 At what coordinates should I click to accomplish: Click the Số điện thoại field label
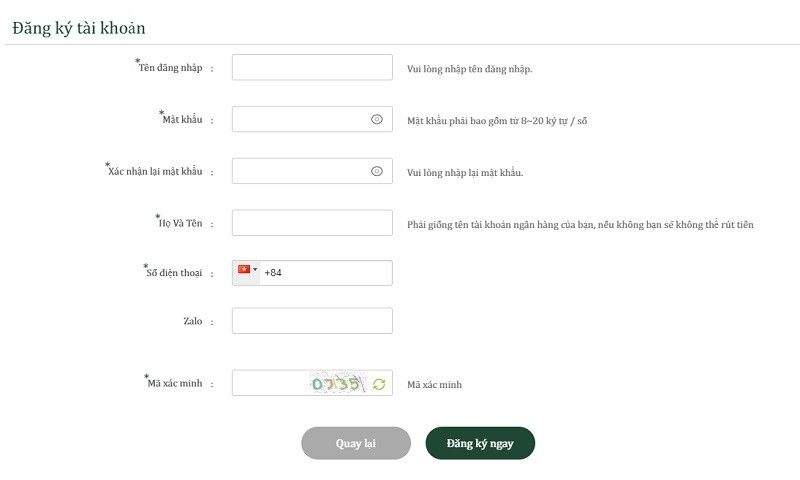click(x=174, y=272)
